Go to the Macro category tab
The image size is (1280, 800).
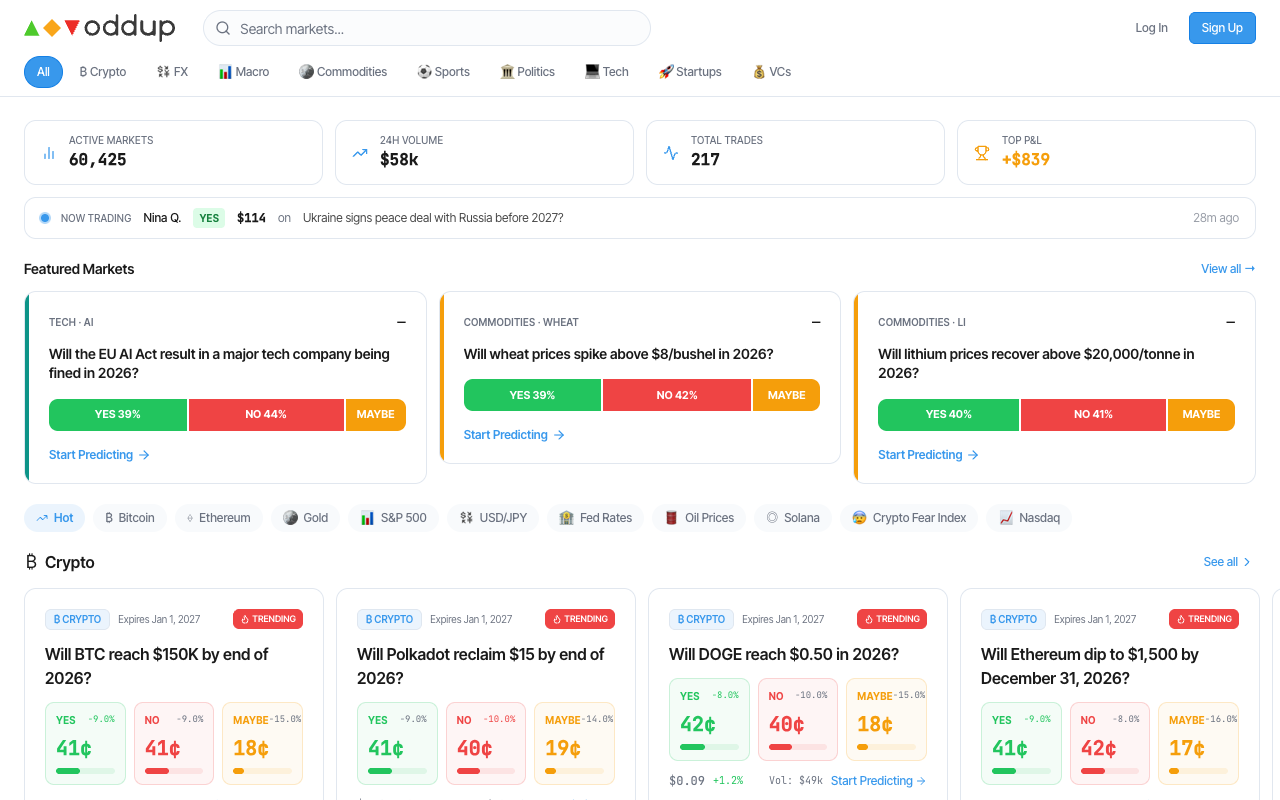[244, 72]
